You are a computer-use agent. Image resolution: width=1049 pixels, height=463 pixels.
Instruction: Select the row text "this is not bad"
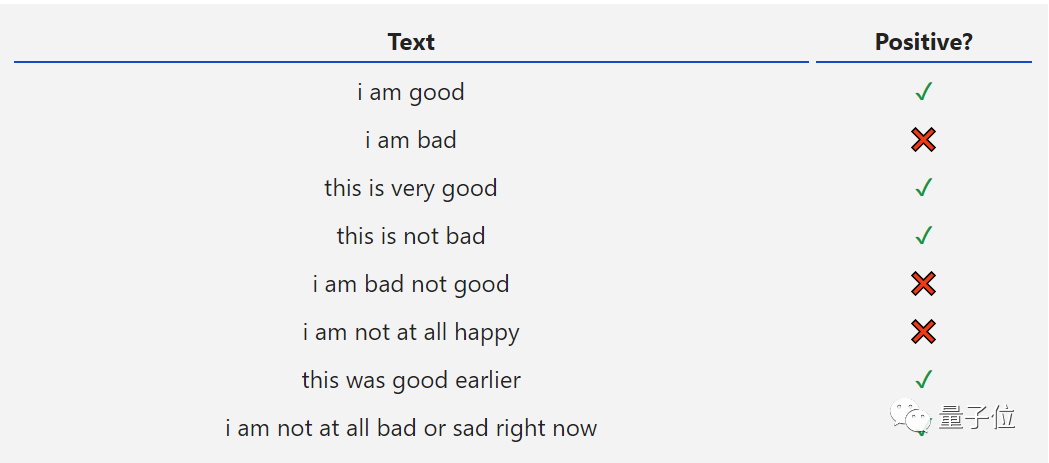pos(411,236)
